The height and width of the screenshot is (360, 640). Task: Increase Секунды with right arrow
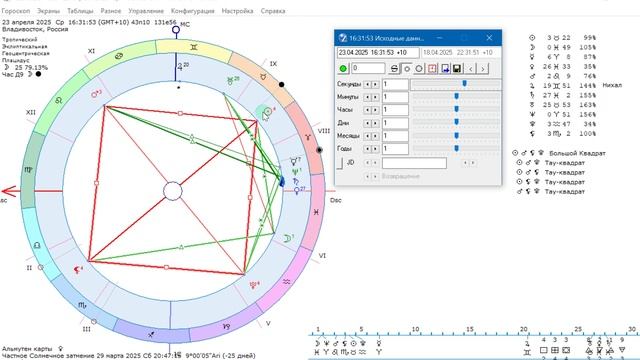point(375,84)
